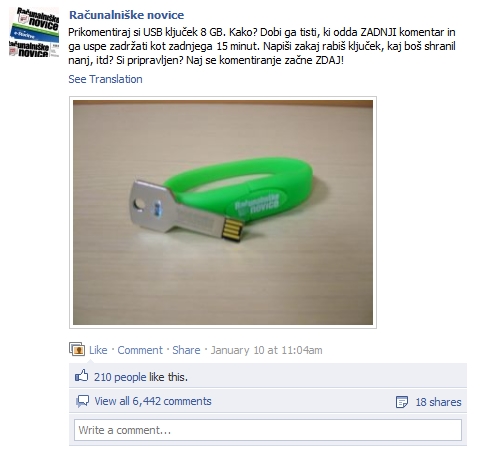The height and width of the screenshot is (456, 486).
Task: Open the 18 shares list
Action: pyautogui.click(x=438, y=402)
